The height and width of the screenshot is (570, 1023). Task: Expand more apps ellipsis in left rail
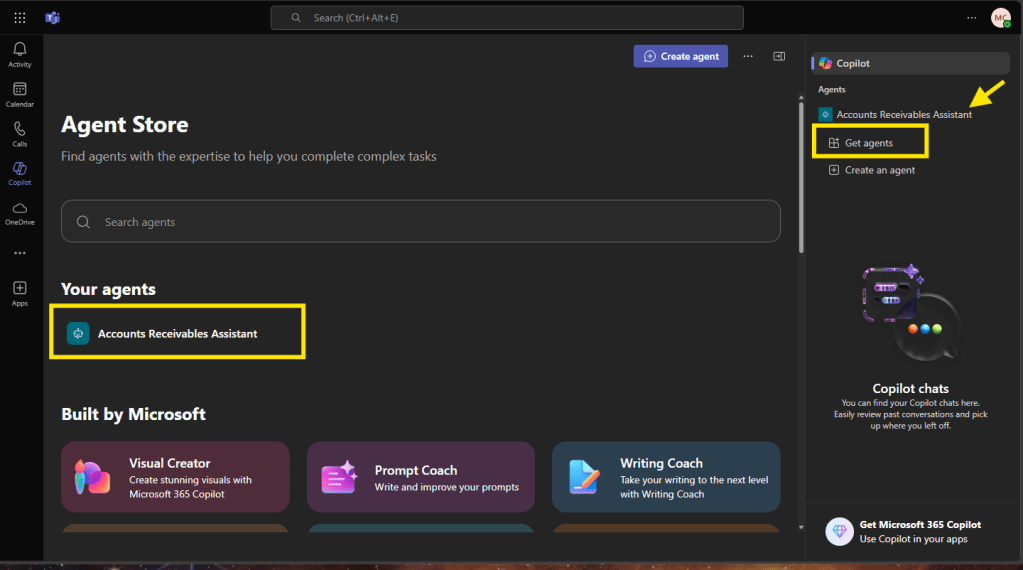point(20,253)
